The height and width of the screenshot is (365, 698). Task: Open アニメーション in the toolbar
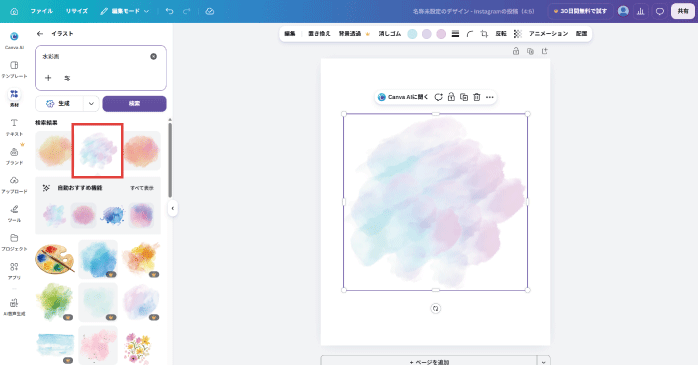point(548,33)
